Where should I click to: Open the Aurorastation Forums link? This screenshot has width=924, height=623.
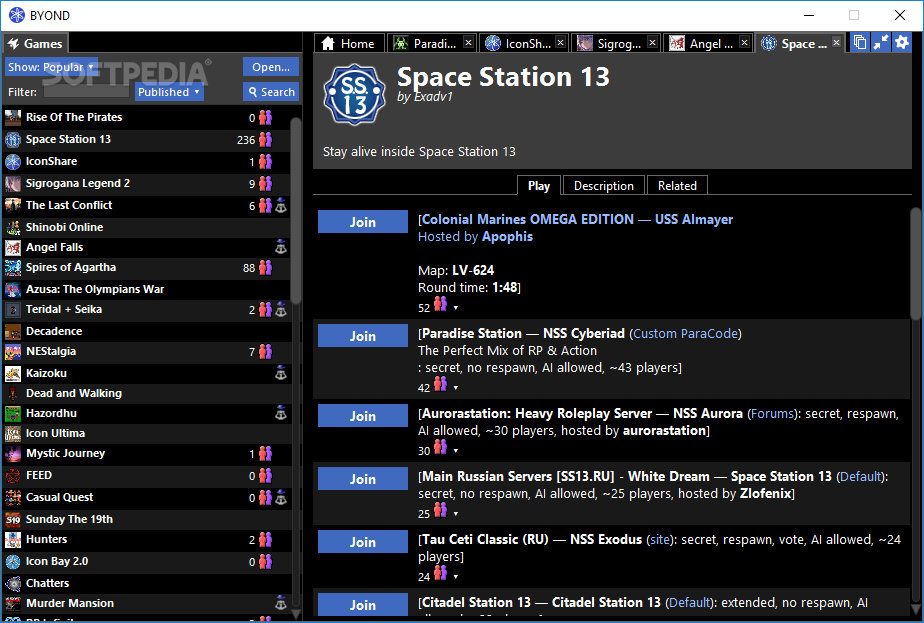773,414
